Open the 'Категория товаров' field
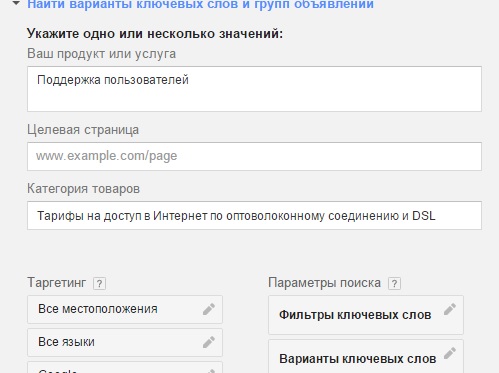This screenshot has height=373, width=499. point(254,215)
